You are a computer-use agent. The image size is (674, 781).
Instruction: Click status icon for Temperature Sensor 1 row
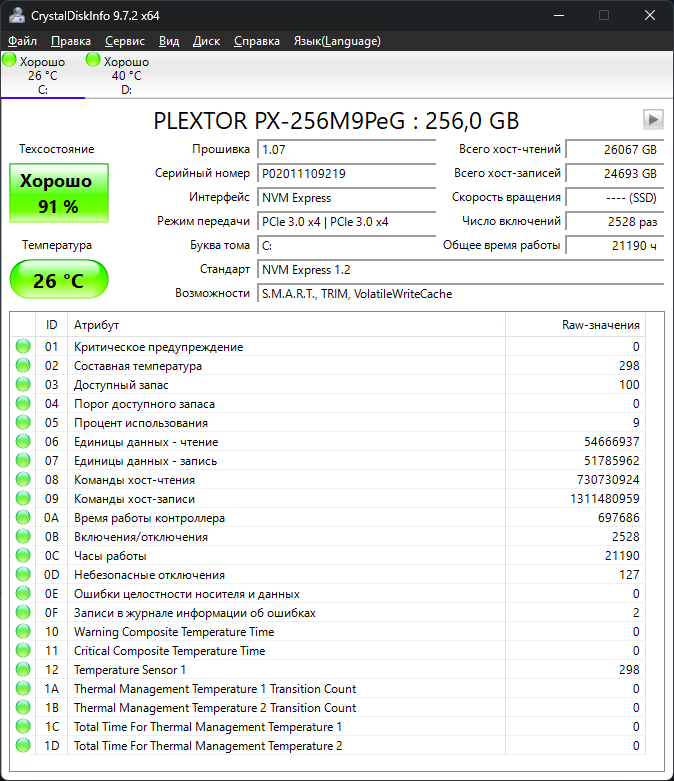point(23,669)
